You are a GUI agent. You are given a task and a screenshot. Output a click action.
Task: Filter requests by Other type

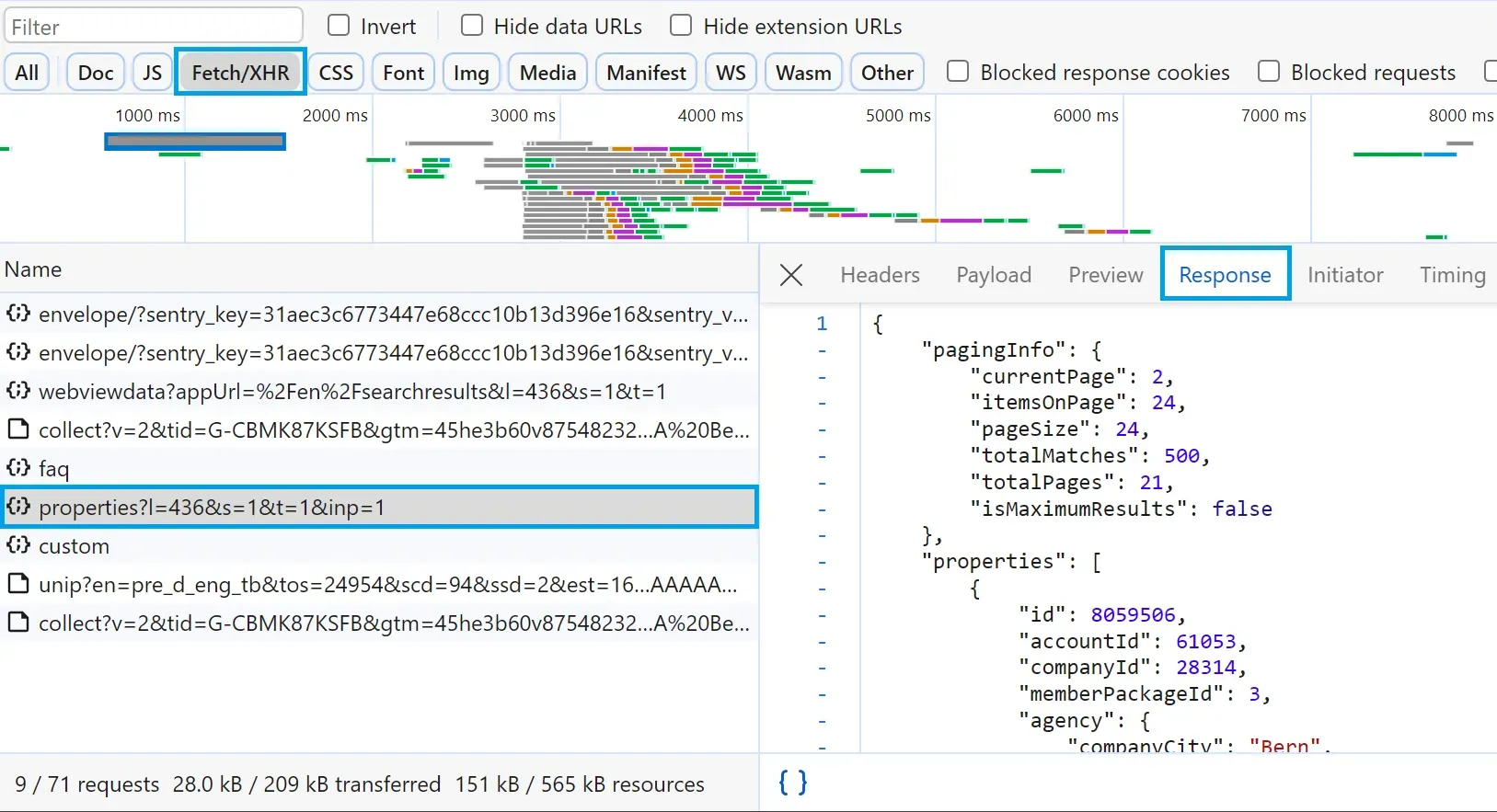tap(887, 73)
